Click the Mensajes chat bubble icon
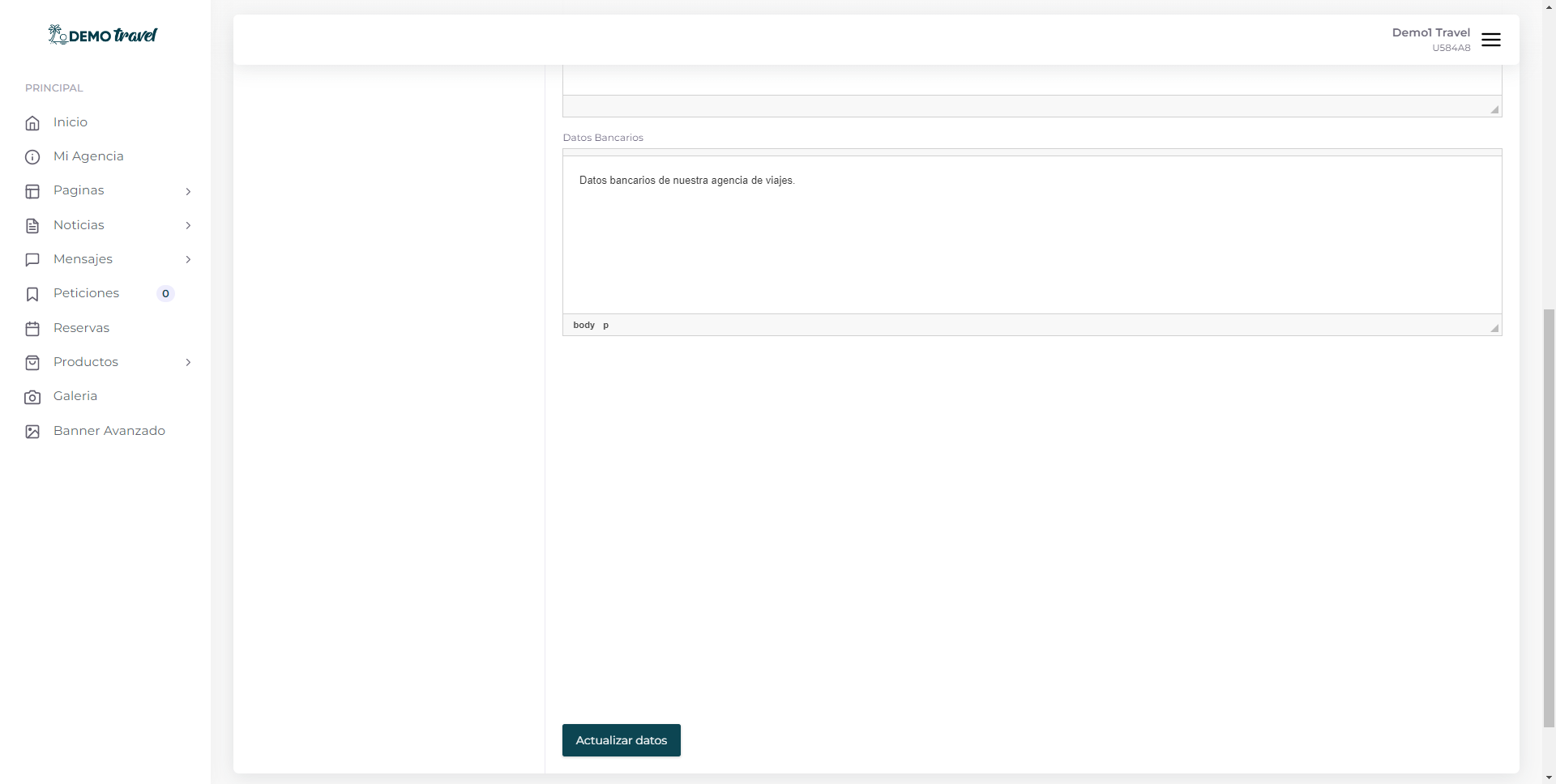Image resolution: width=1556 pixels, height=784 pixels. pos(32,260)
